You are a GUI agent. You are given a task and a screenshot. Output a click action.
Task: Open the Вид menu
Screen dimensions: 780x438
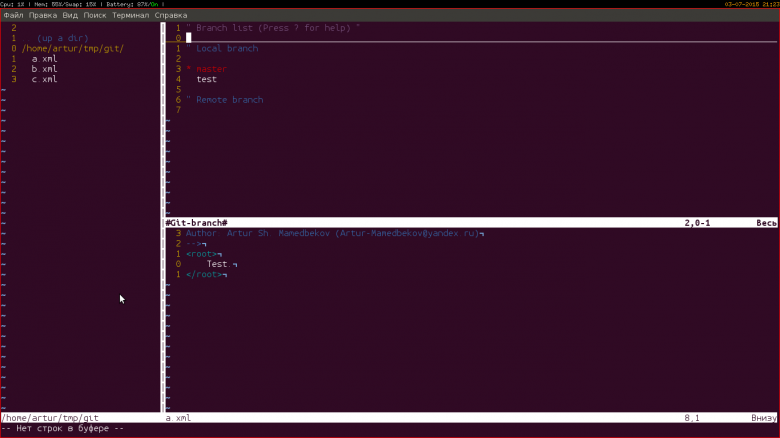point(70,15)
